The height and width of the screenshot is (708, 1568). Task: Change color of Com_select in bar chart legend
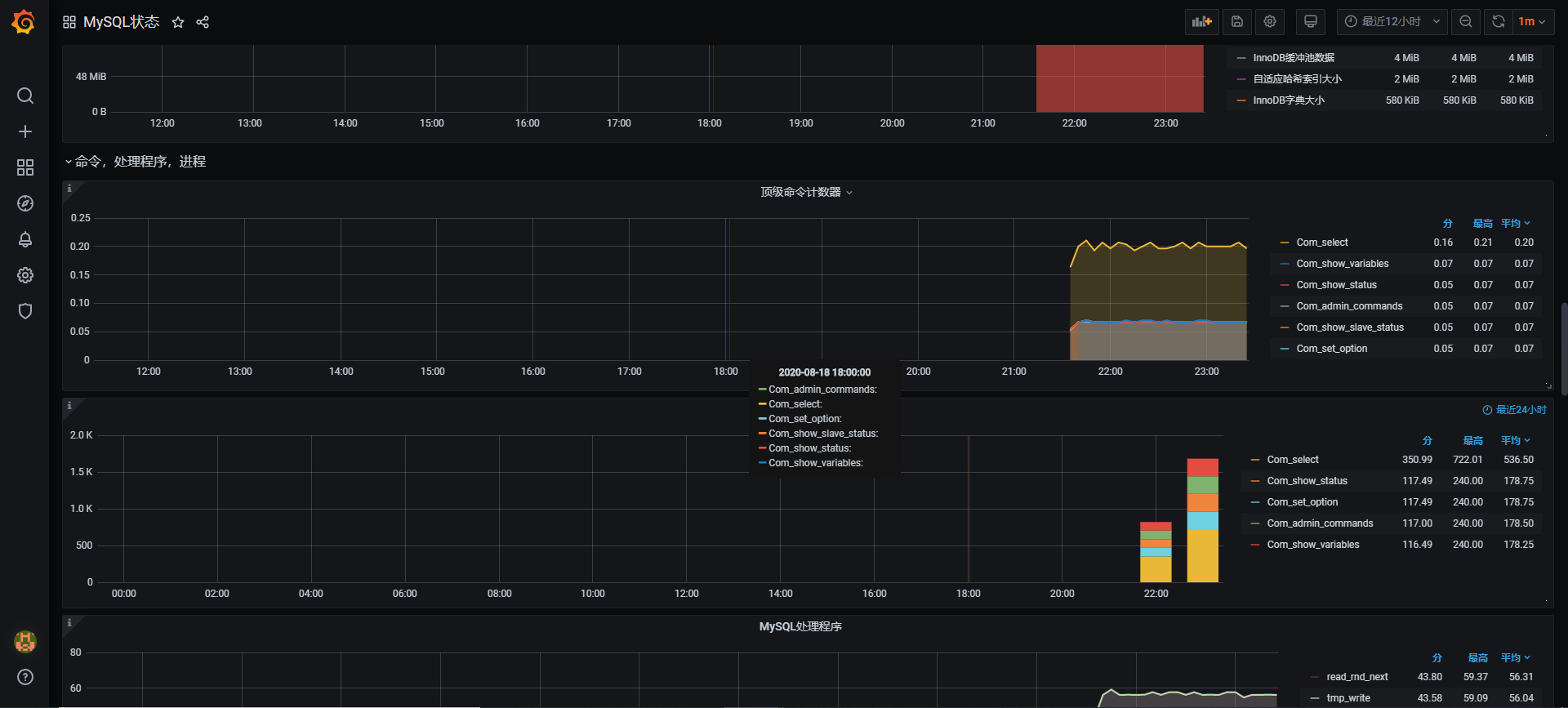tap(1255, 460)
